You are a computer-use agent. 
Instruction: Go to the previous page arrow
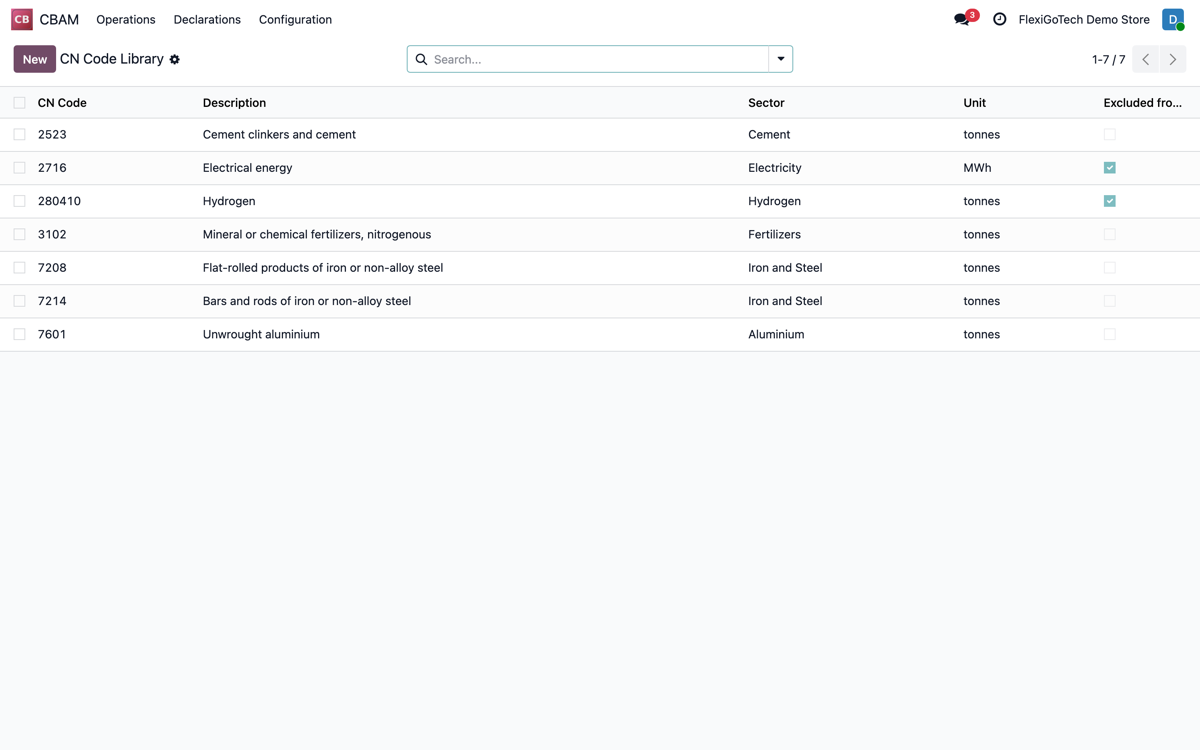[x=1146, y=59]
